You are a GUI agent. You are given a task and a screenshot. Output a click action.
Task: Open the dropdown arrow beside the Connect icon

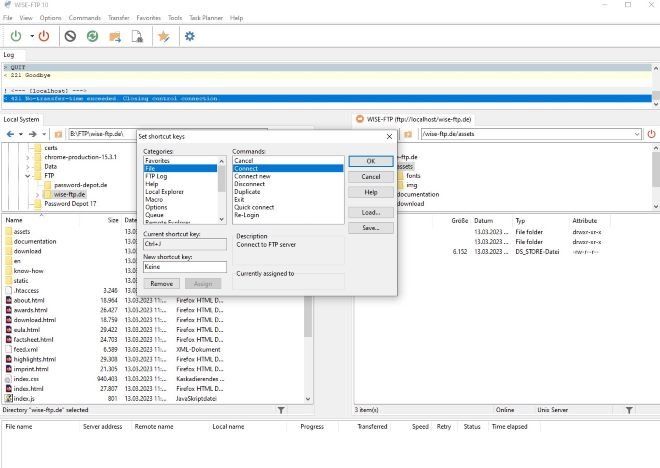pos(32,36)
